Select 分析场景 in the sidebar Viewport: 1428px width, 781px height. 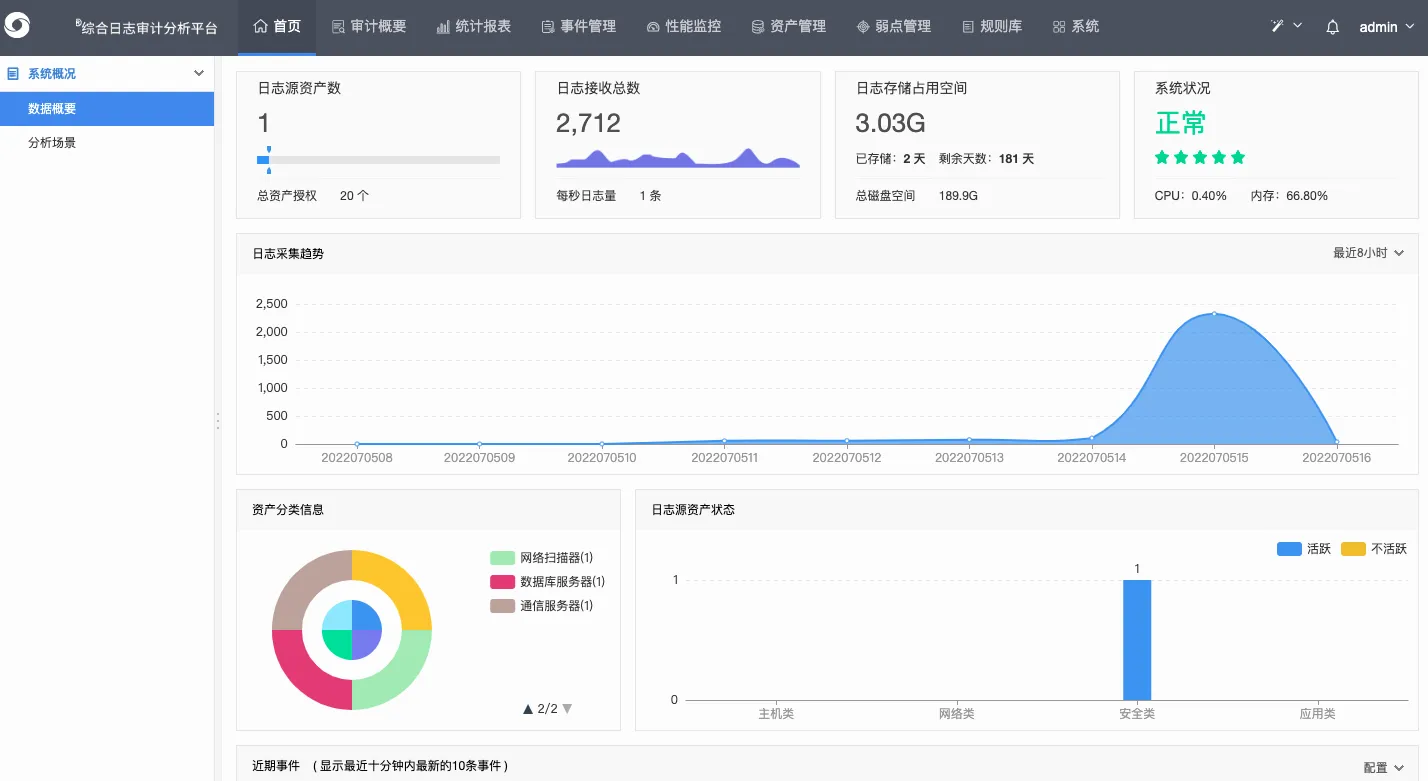tap(52, 143)
